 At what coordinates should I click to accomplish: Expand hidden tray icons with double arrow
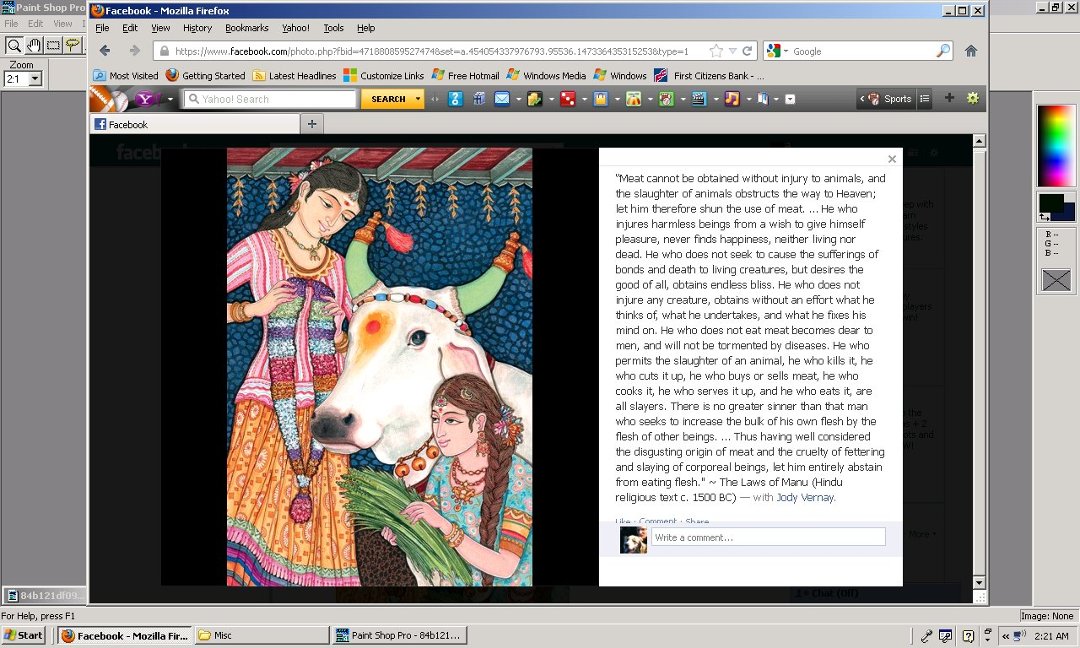click(x=1006, y=636)
